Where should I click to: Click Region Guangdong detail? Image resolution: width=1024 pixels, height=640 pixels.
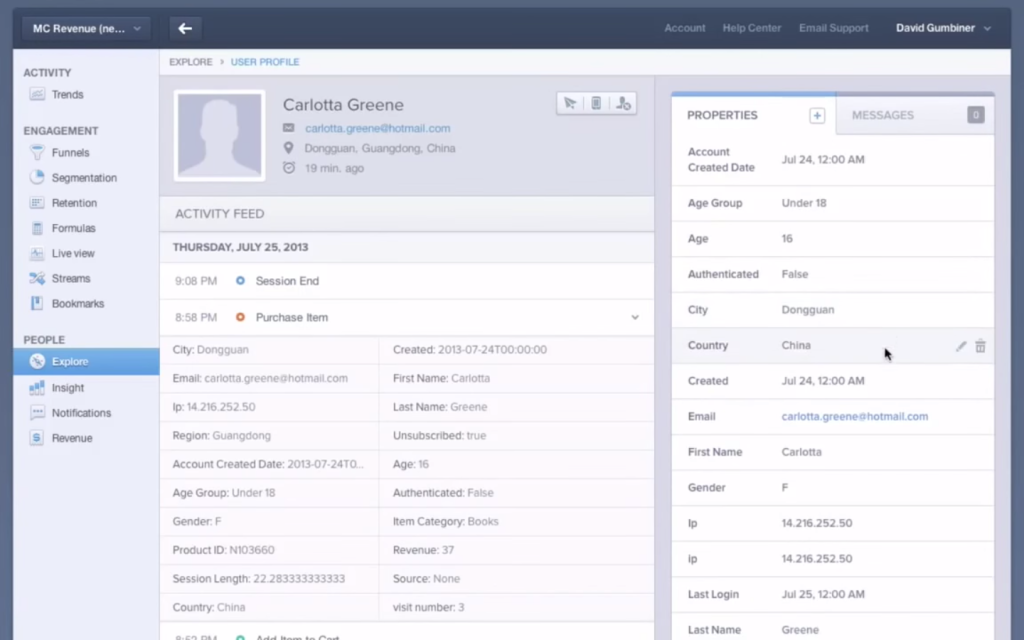tap(221, 436)
